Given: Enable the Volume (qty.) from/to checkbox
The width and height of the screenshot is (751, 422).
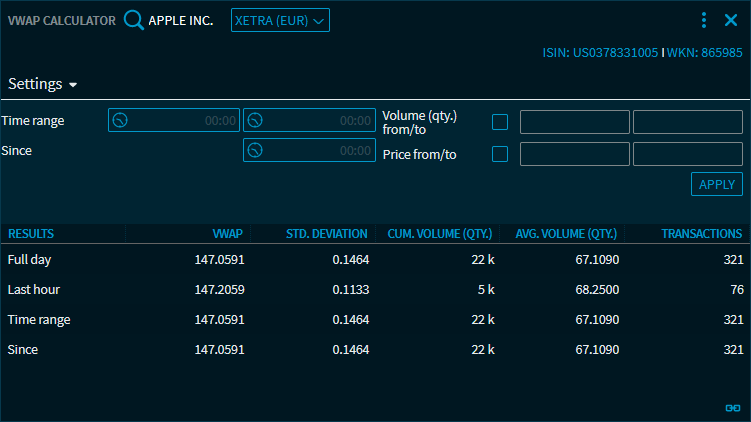Looking at the screenshot, I should [x=500, y=122].
